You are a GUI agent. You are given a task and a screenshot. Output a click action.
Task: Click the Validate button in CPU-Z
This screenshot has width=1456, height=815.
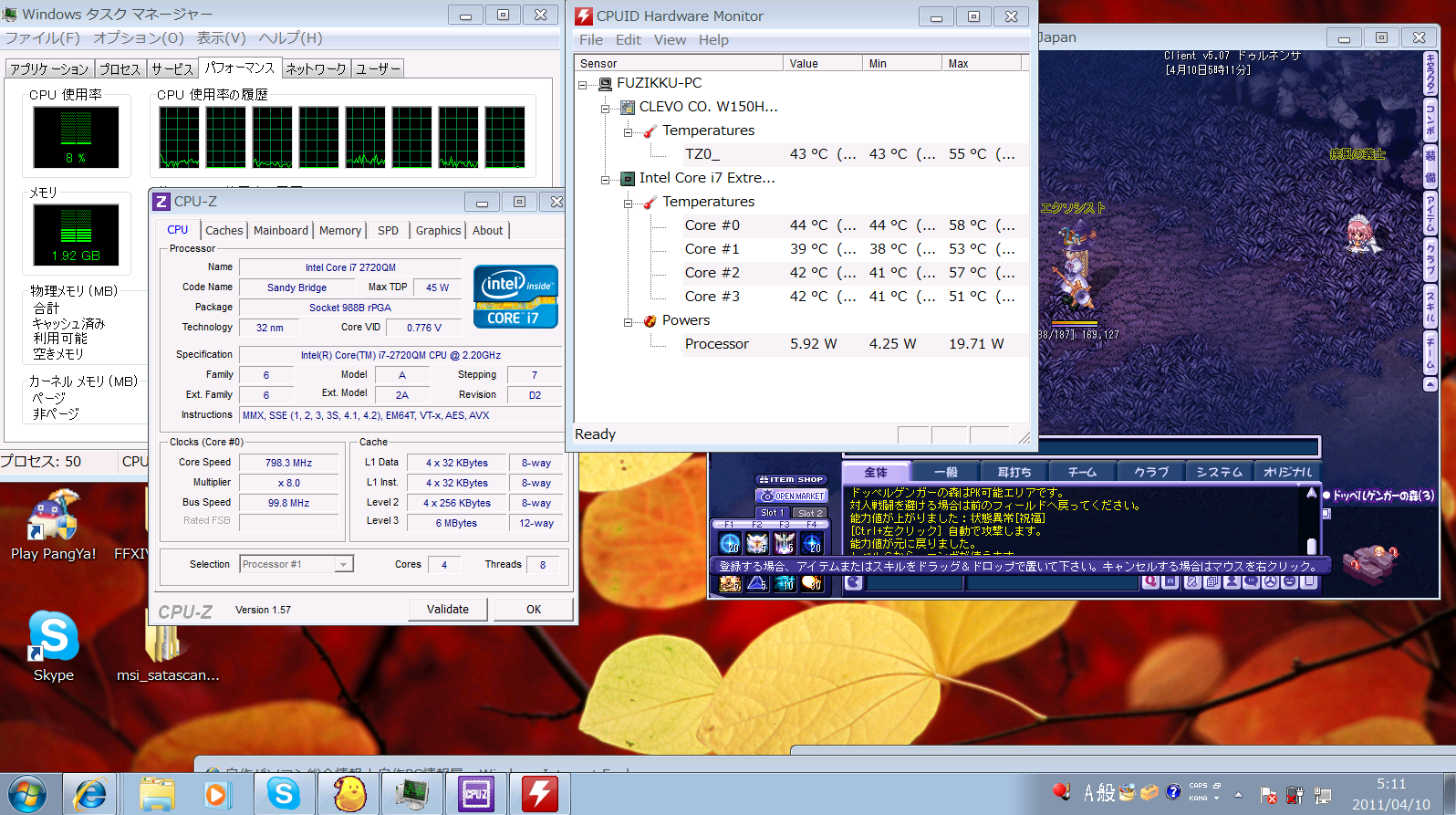coord(447,610)
